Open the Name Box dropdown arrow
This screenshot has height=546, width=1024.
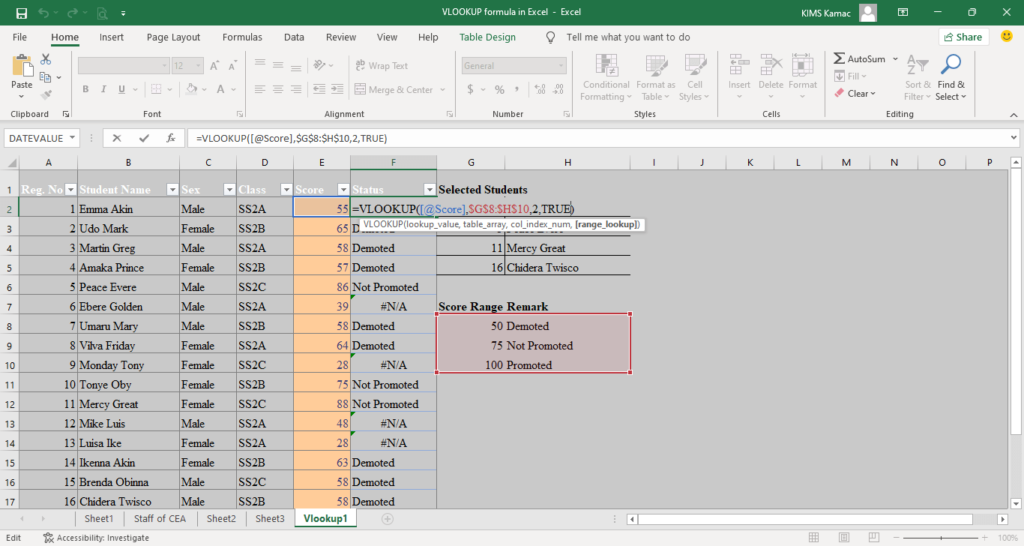pyautogui.click(x=72, y=138)
